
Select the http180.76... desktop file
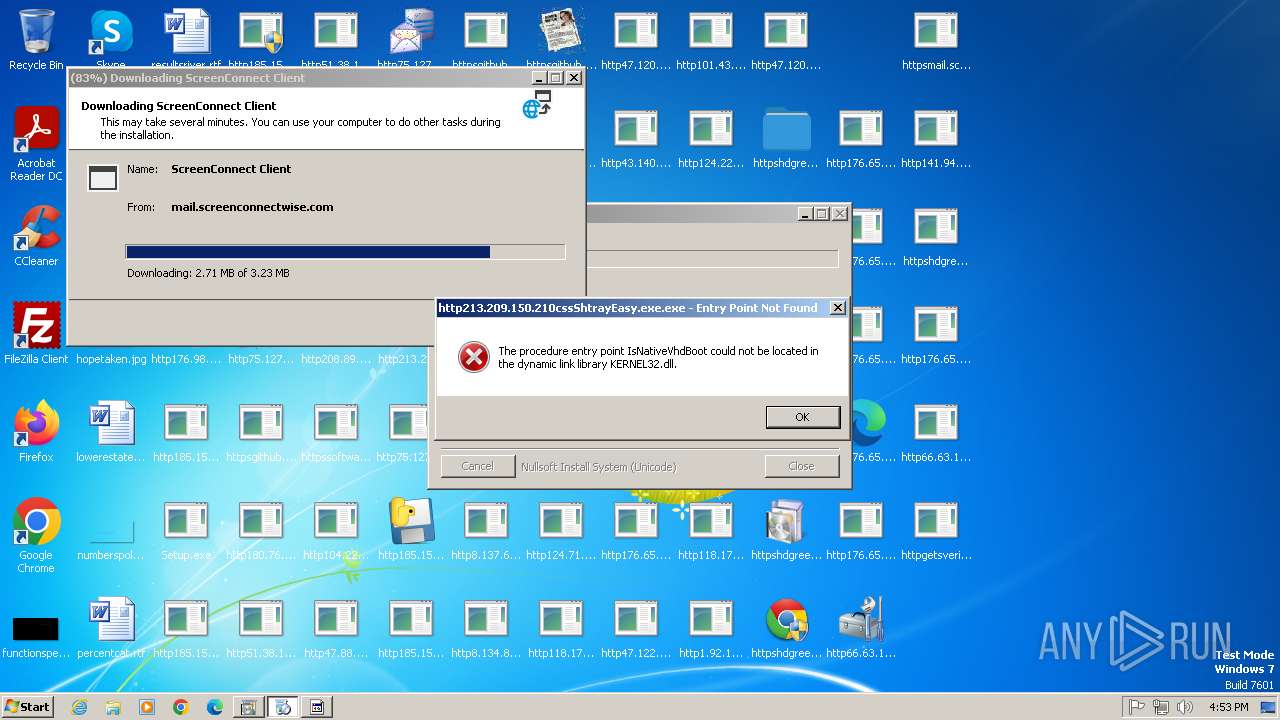click(261, 530)
